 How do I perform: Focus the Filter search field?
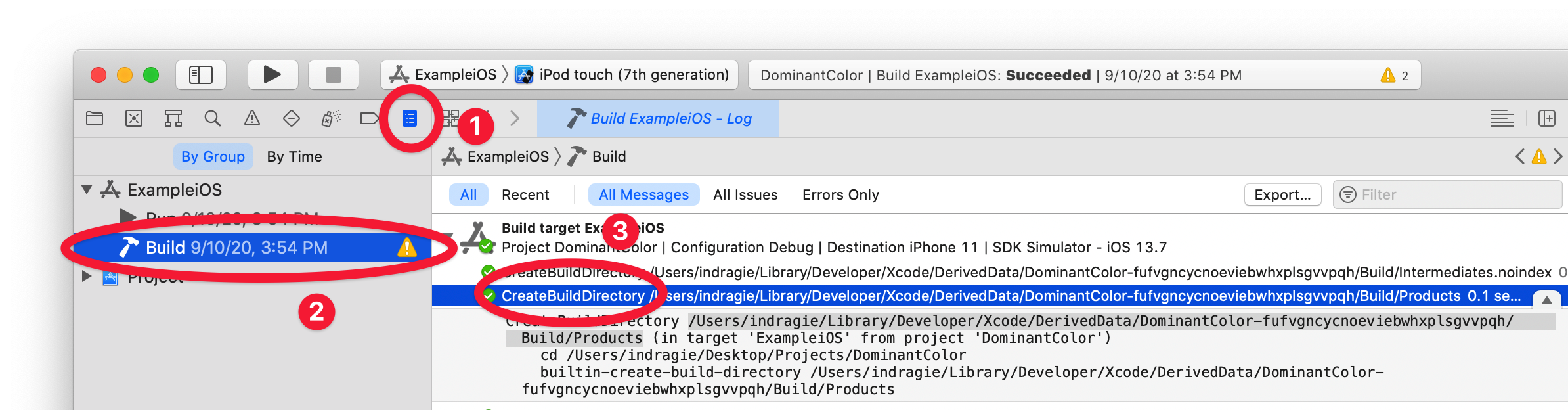1447,194
